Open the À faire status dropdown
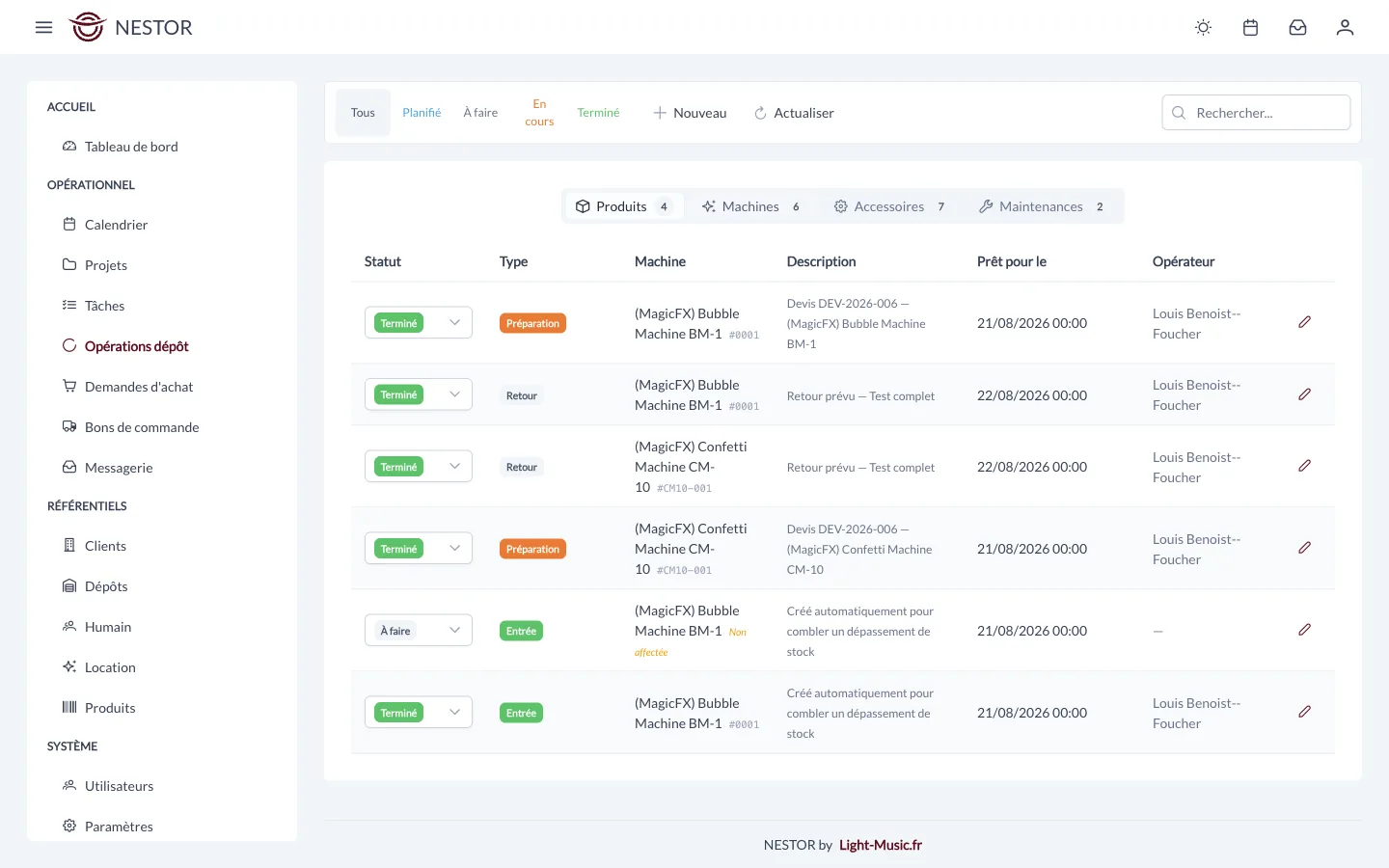 [x=419, y=631]
